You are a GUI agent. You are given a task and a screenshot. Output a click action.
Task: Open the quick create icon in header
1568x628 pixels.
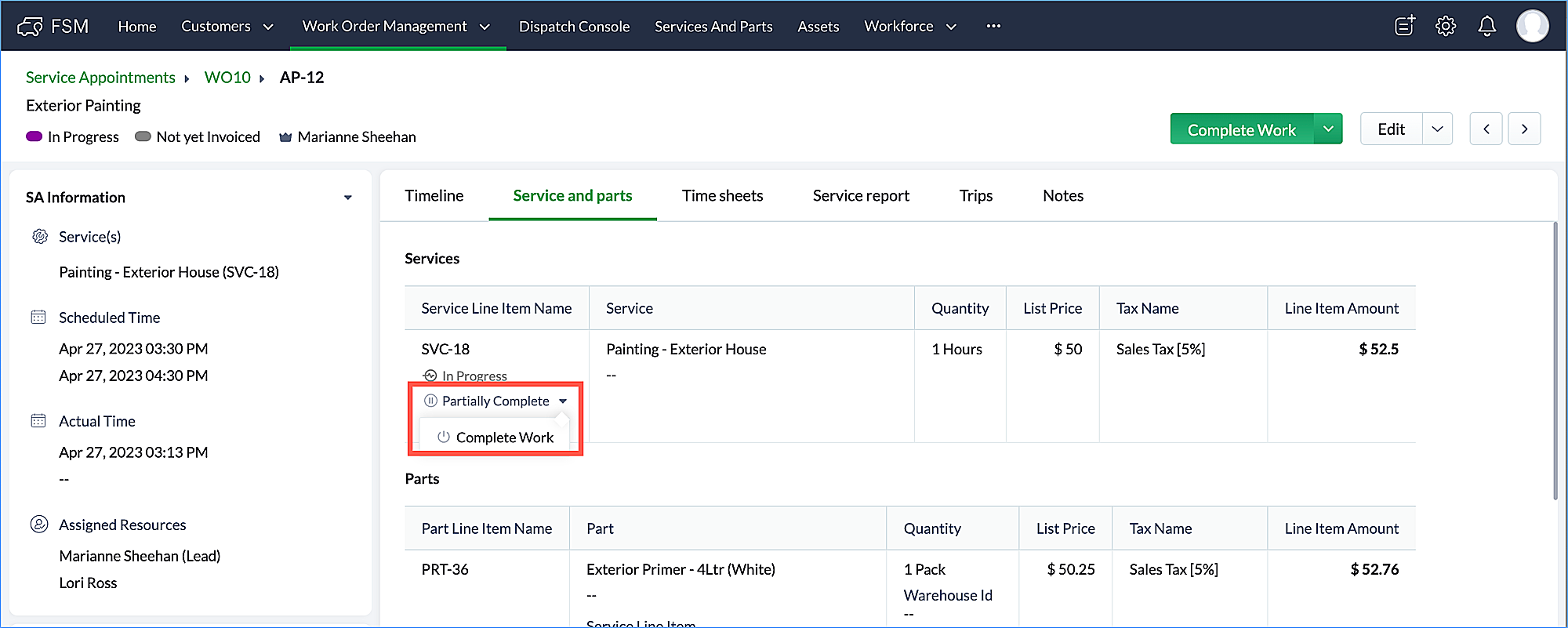click(x=1405, y=26)
